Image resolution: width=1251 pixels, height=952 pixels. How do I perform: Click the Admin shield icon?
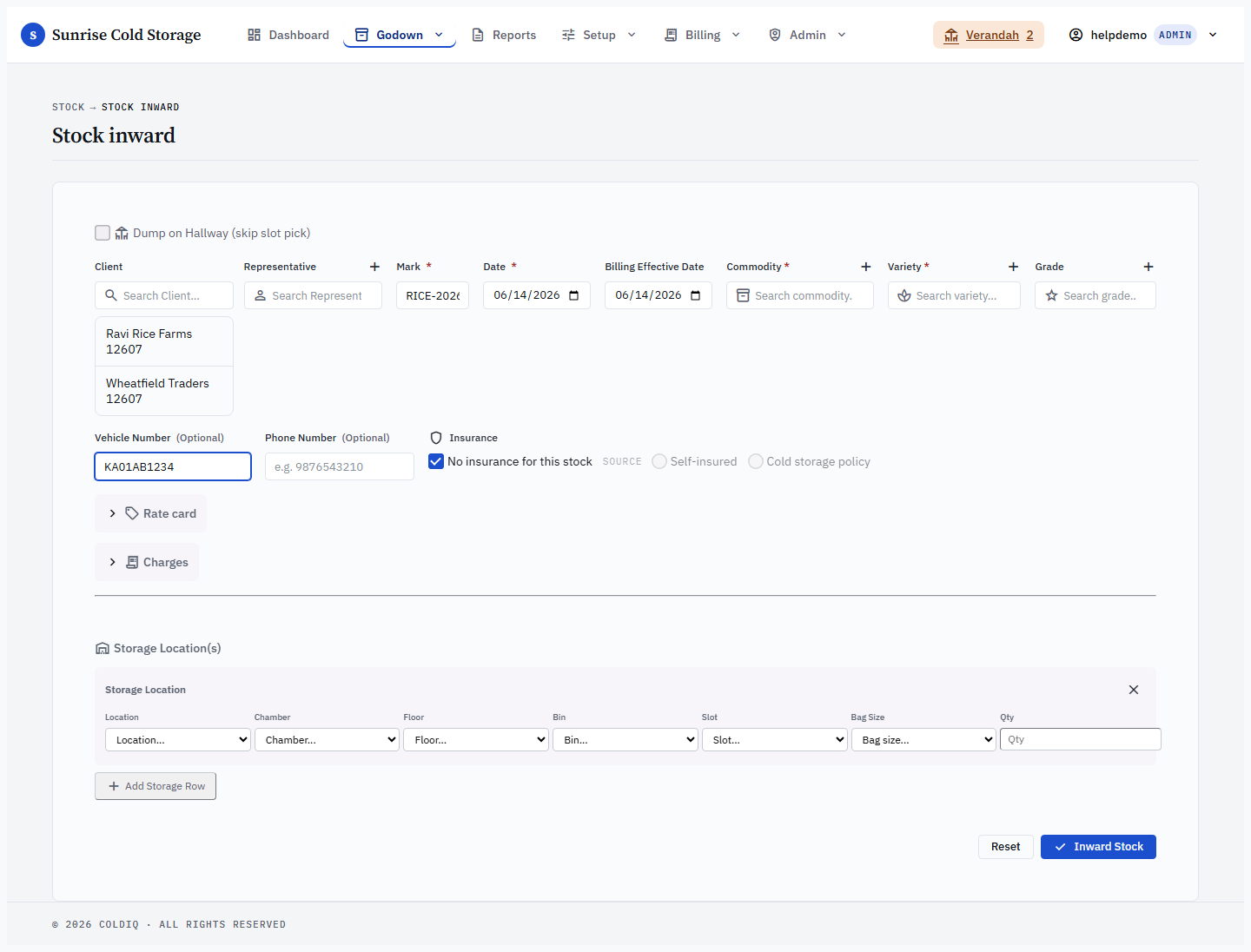click(x=775, y=35)
